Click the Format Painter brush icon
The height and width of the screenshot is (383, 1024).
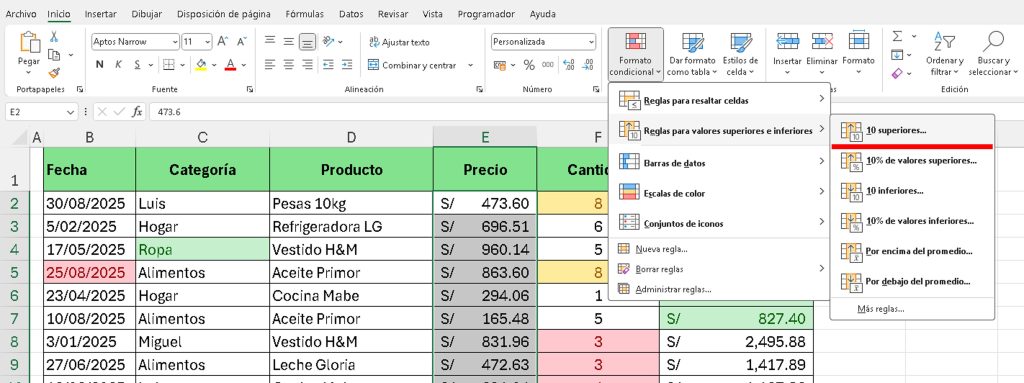click(54, 73)
